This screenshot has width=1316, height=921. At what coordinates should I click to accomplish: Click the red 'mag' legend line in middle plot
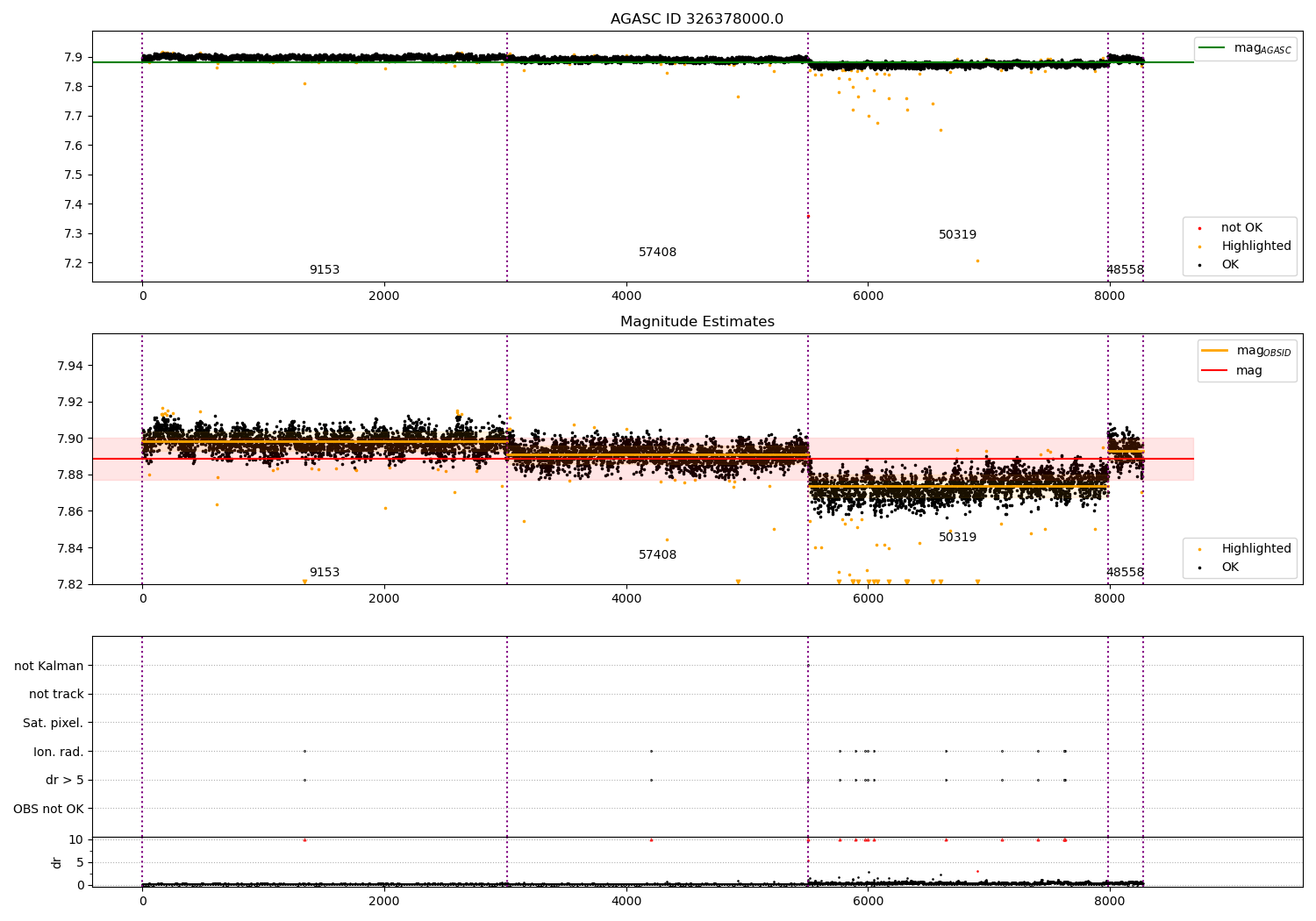click(1215, 371)
